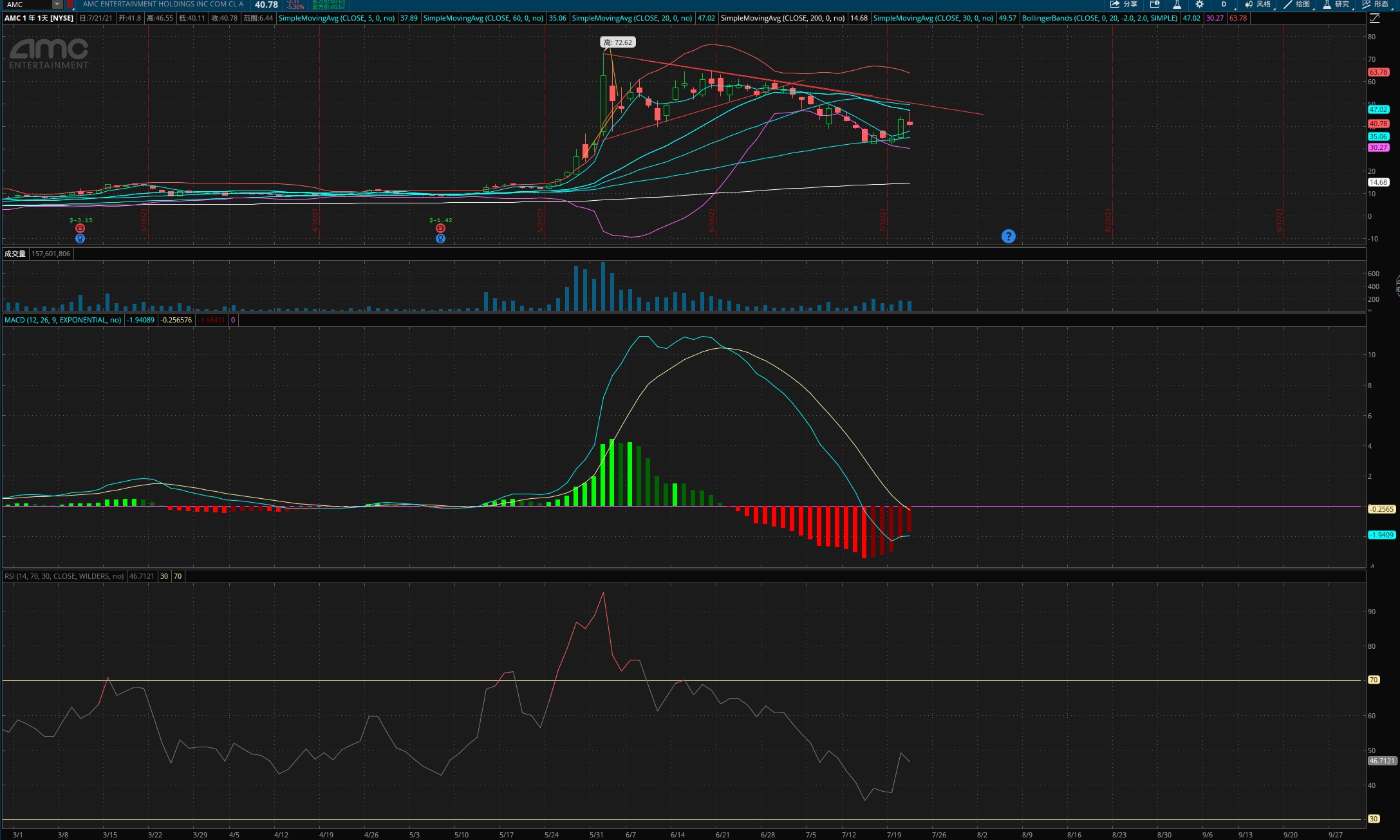This screenshot has height=840, width=1400.
Task: Click the high 72.62 price bubble
Action: pos(618,42)
